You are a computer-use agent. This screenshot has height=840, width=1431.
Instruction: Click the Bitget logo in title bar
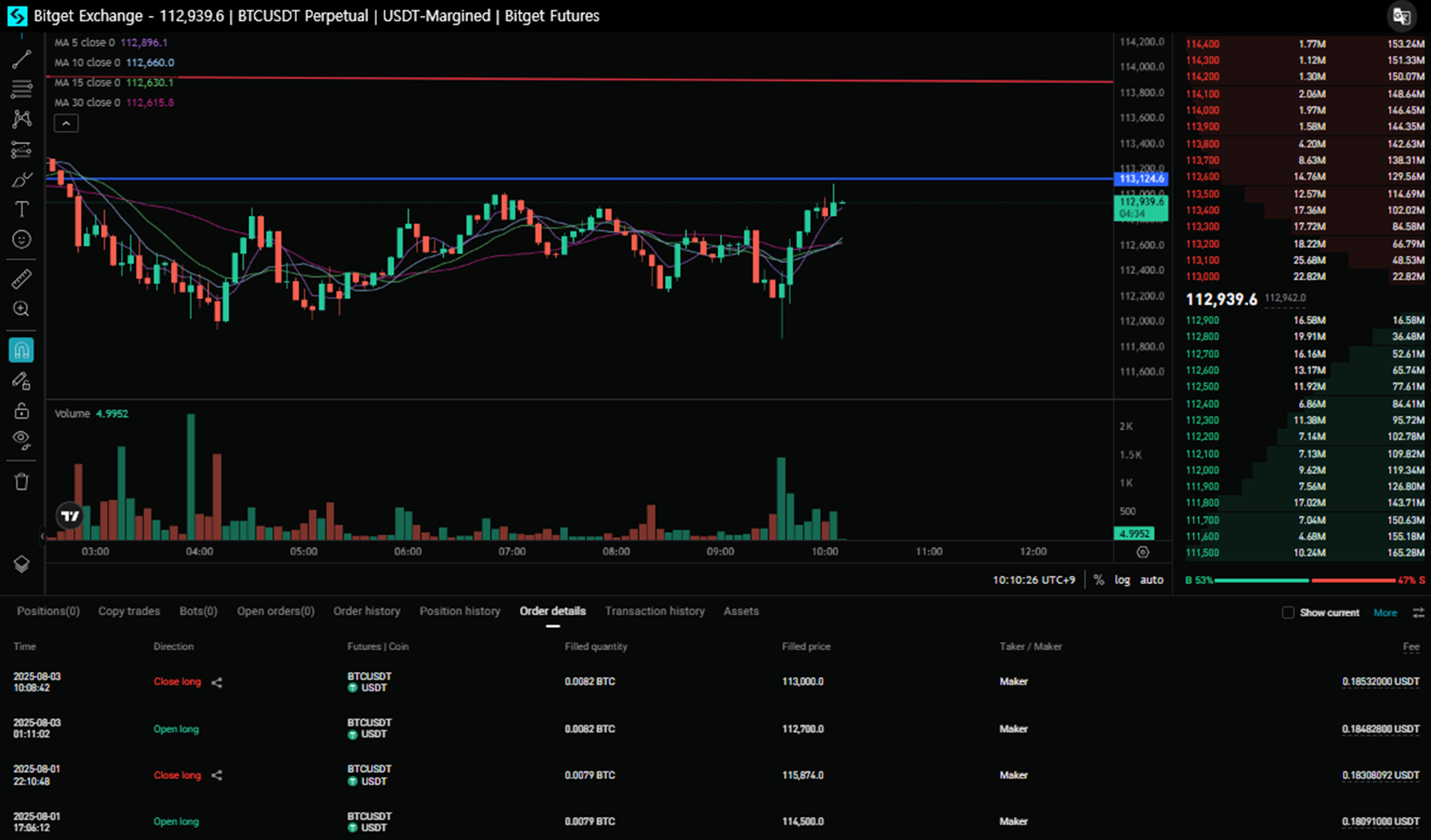[x=17, y=16]
